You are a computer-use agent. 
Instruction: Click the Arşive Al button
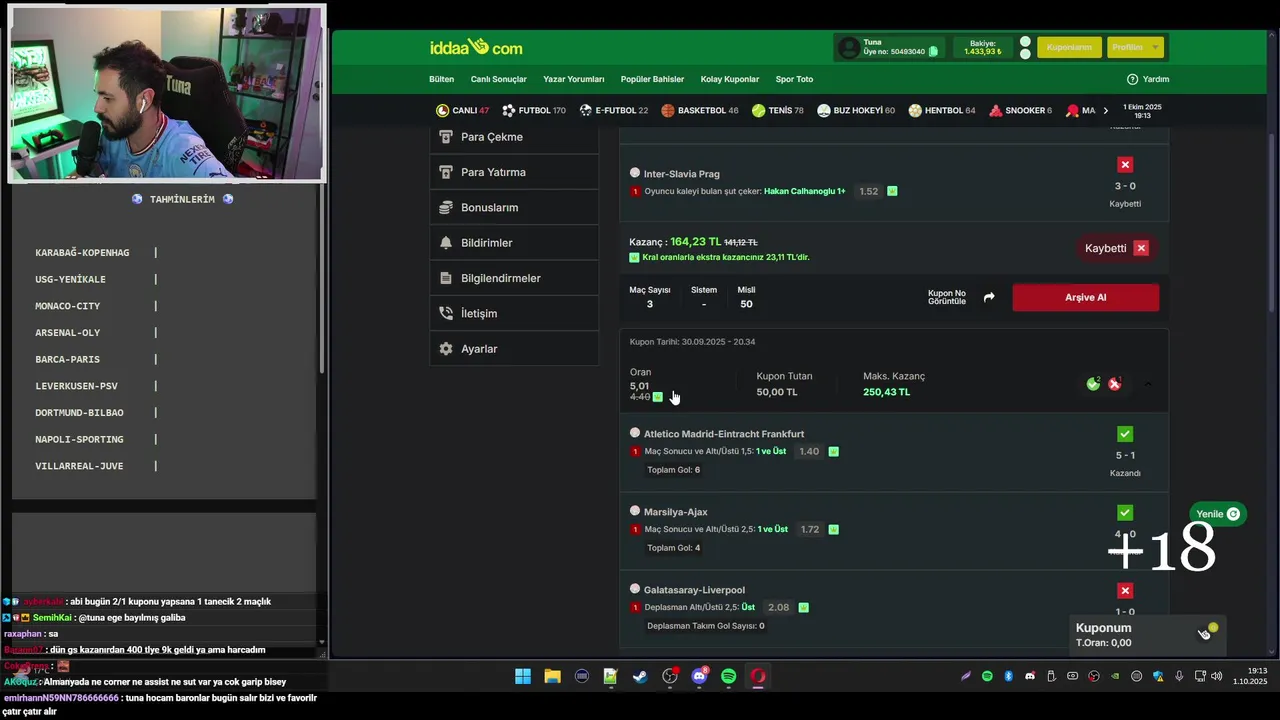coord(1086,297)
